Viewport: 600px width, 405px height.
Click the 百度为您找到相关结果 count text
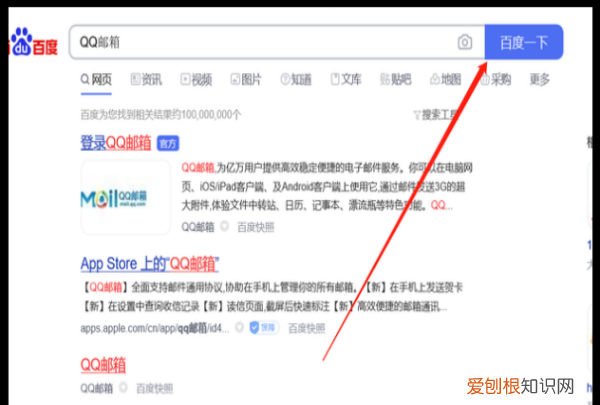click(161, 114)
